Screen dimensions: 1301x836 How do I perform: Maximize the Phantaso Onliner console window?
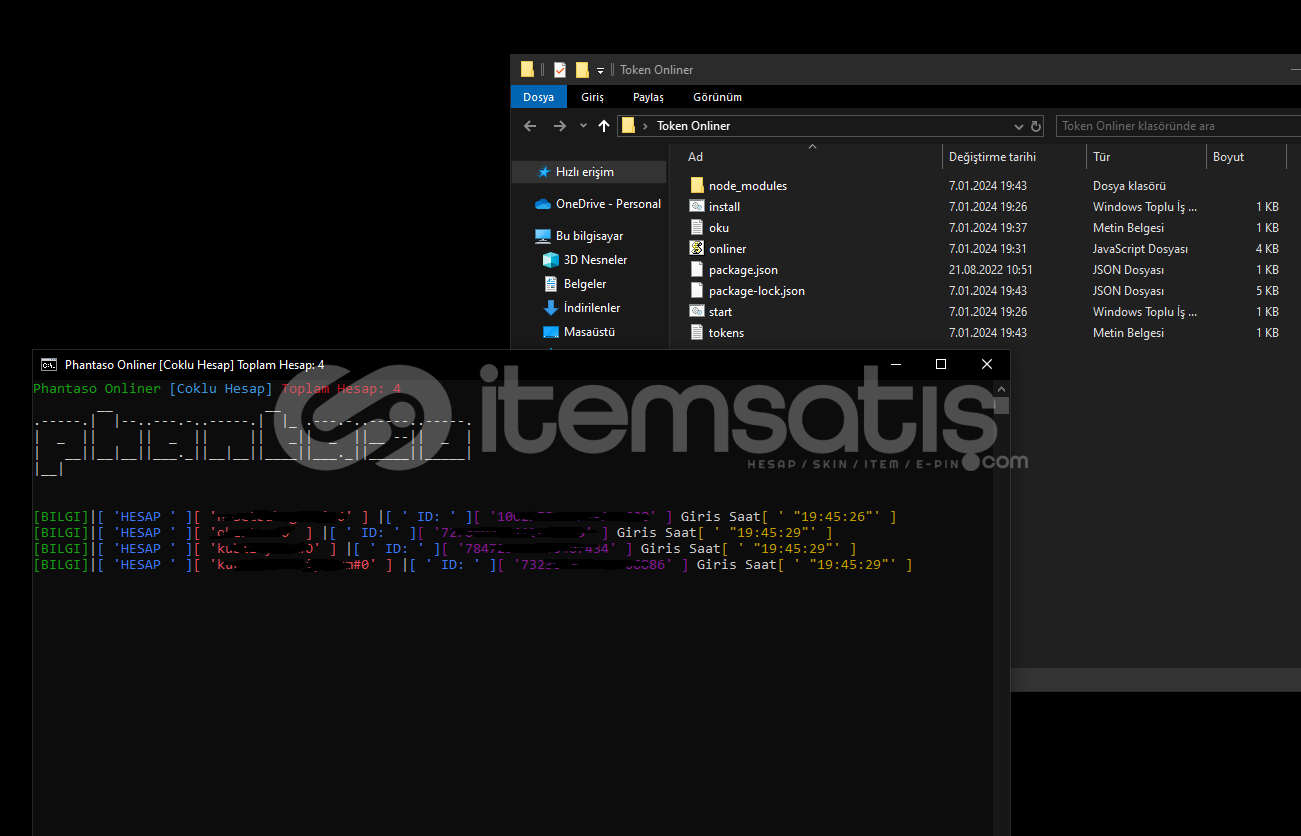coord(941,365)
